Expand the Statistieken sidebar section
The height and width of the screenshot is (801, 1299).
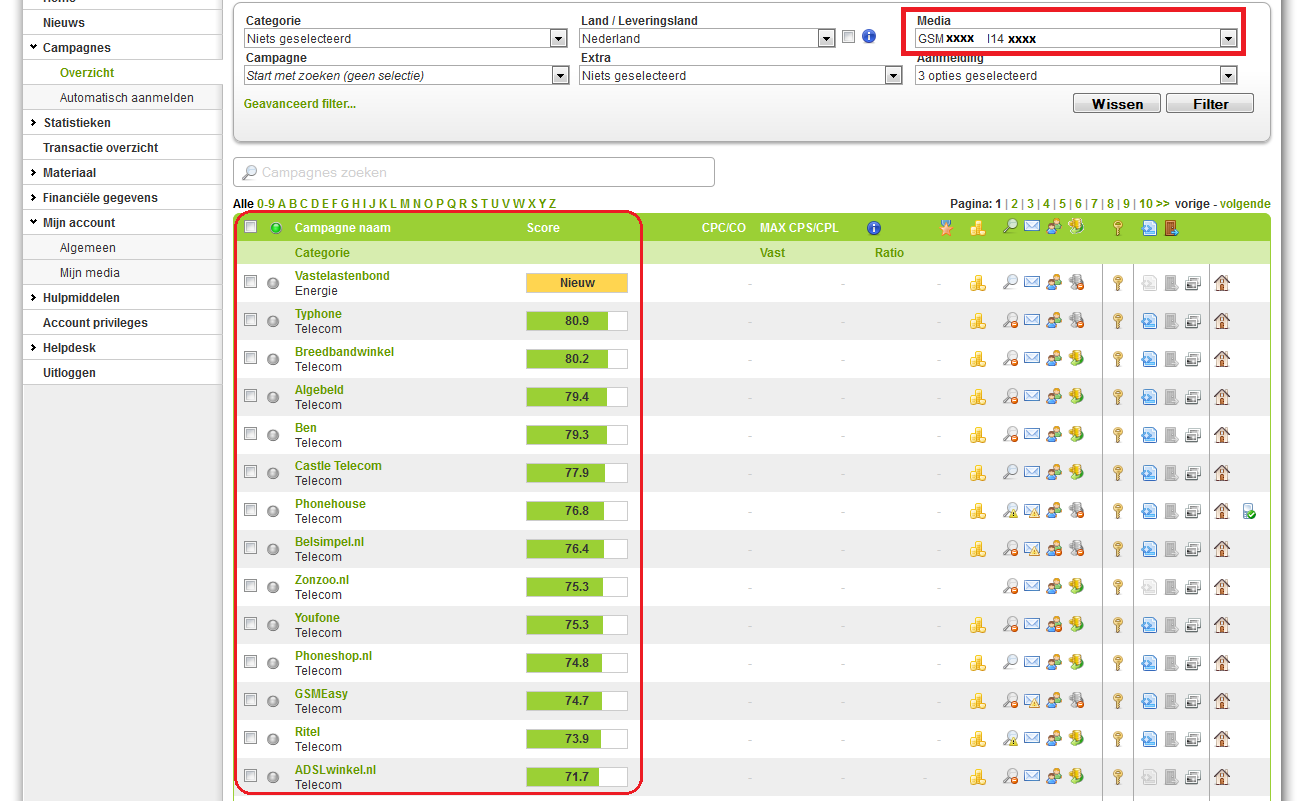coord(77,122)
